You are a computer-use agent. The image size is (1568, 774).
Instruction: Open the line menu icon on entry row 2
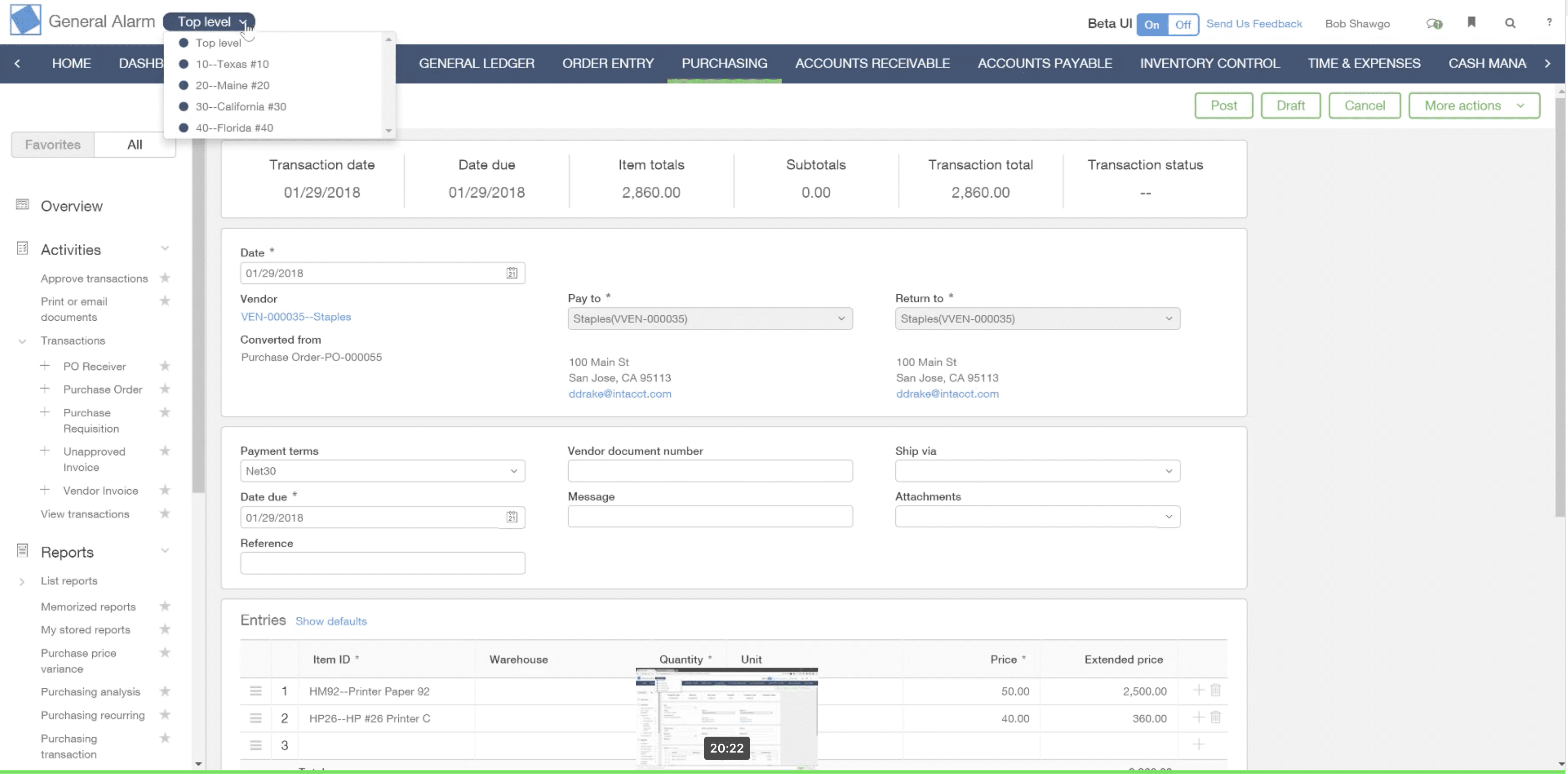[x=256, y=718]
